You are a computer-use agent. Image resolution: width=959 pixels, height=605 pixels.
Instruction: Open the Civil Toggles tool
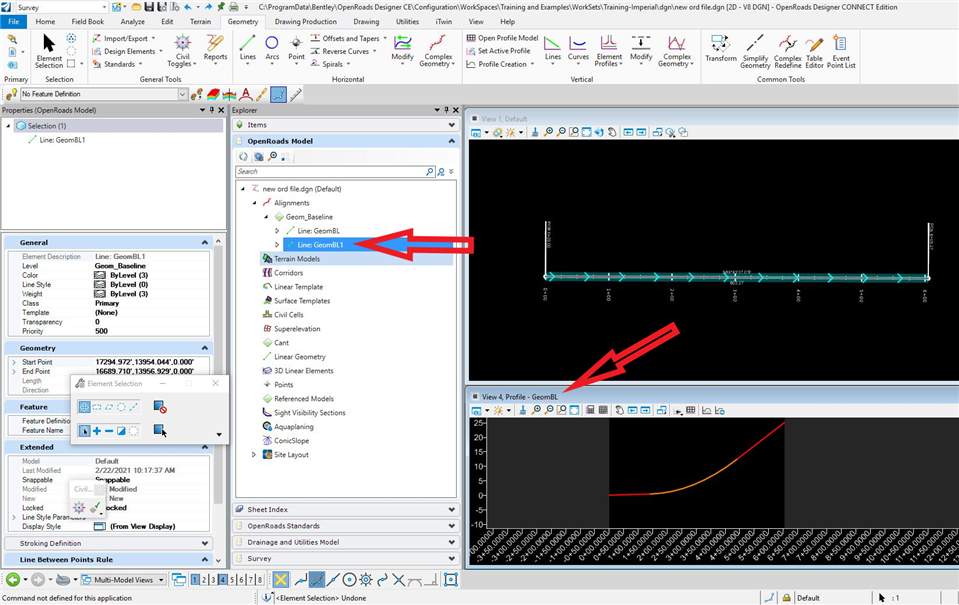(x=182, y=51)
